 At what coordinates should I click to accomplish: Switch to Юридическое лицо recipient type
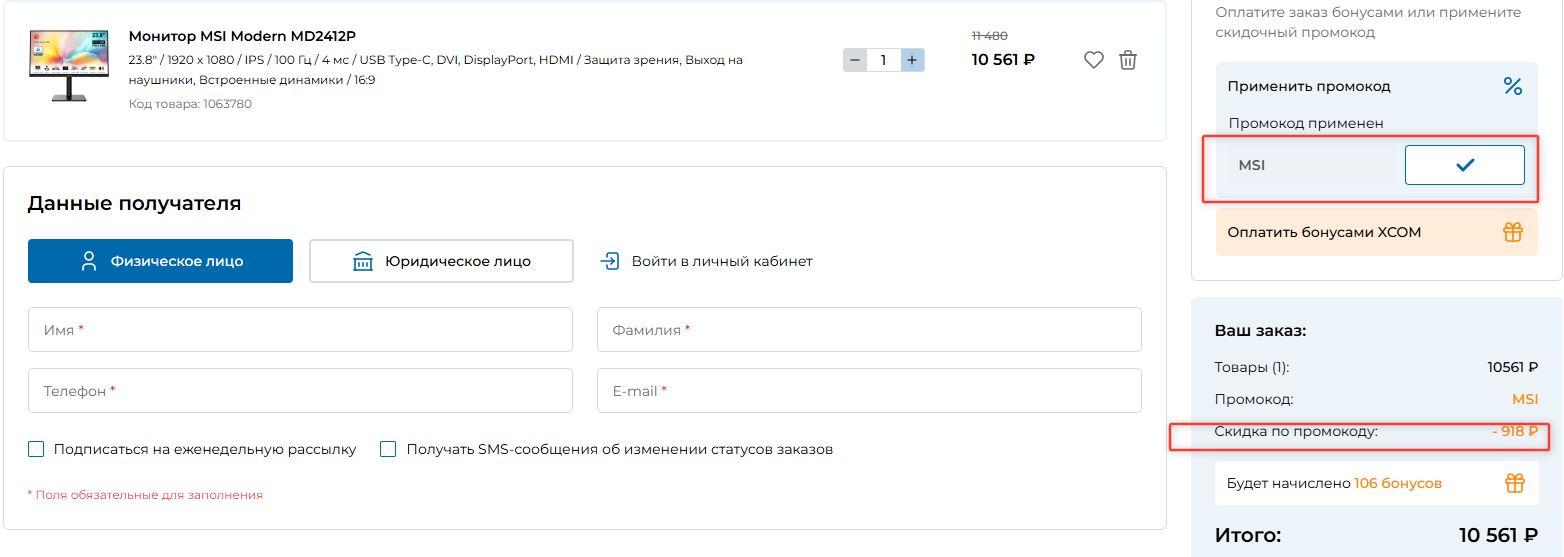click(x=441, y=261)
